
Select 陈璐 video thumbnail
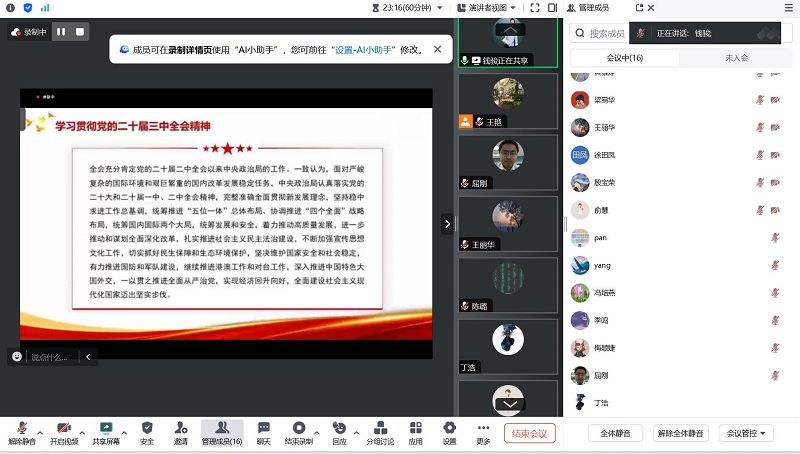508,285
